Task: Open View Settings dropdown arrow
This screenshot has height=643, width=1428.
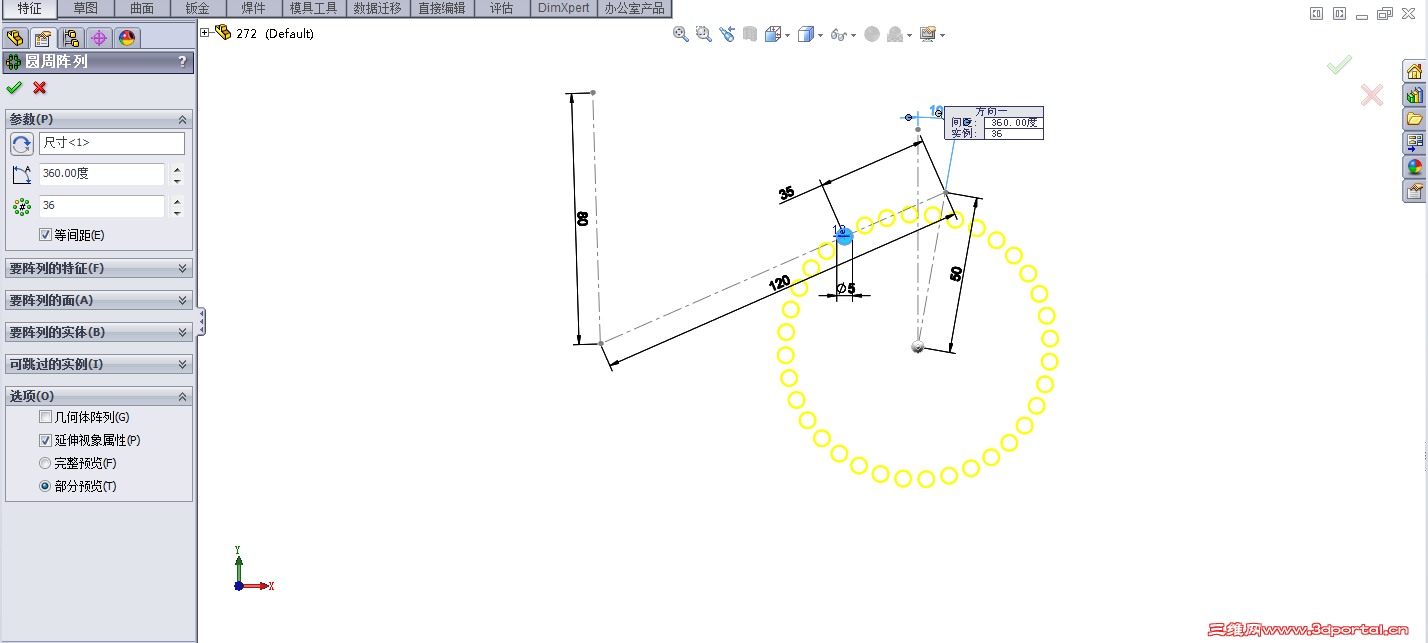Action: [943, 35]
